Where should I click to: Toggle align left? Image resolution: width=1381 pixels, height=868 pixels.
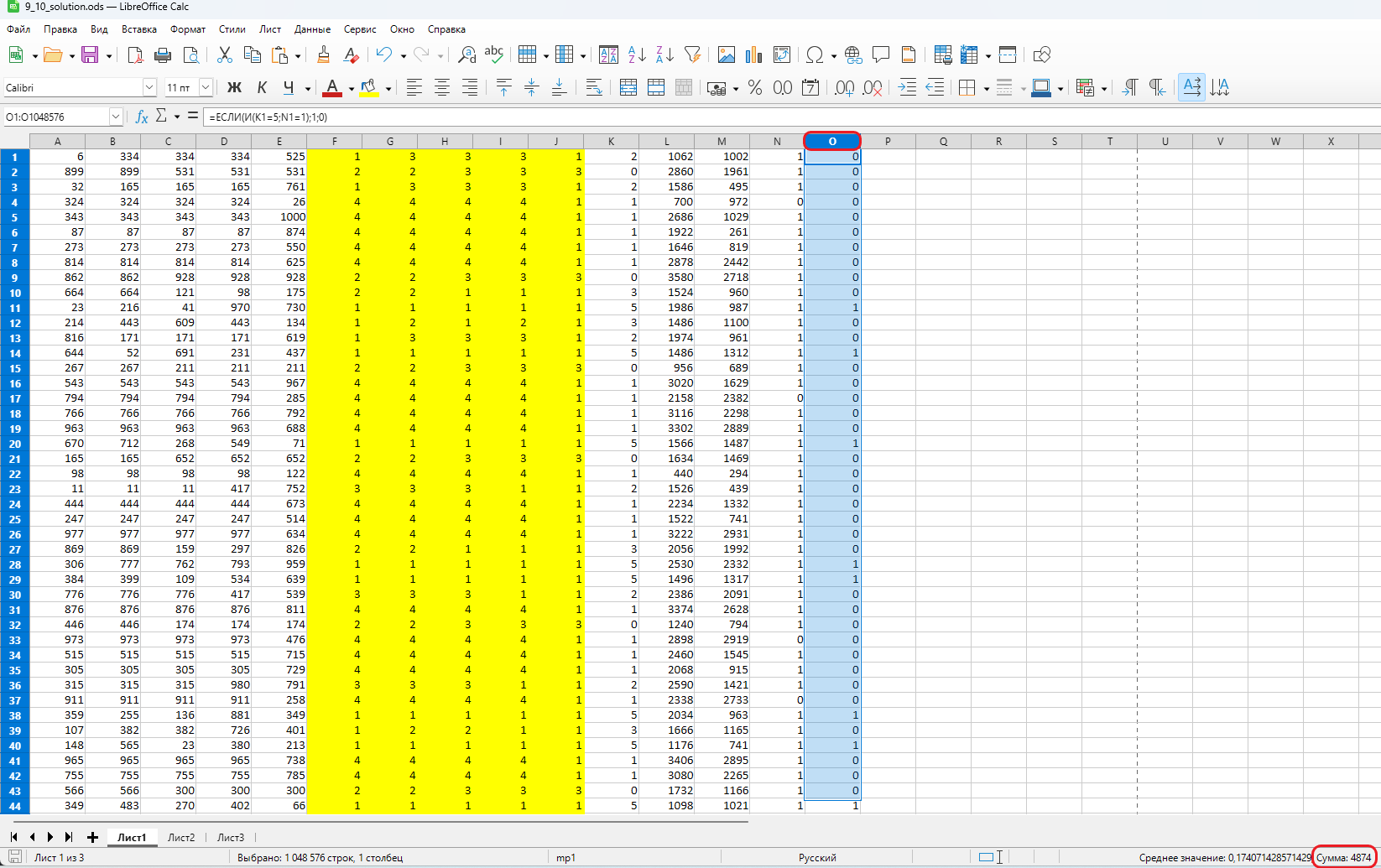coord(414,88)
